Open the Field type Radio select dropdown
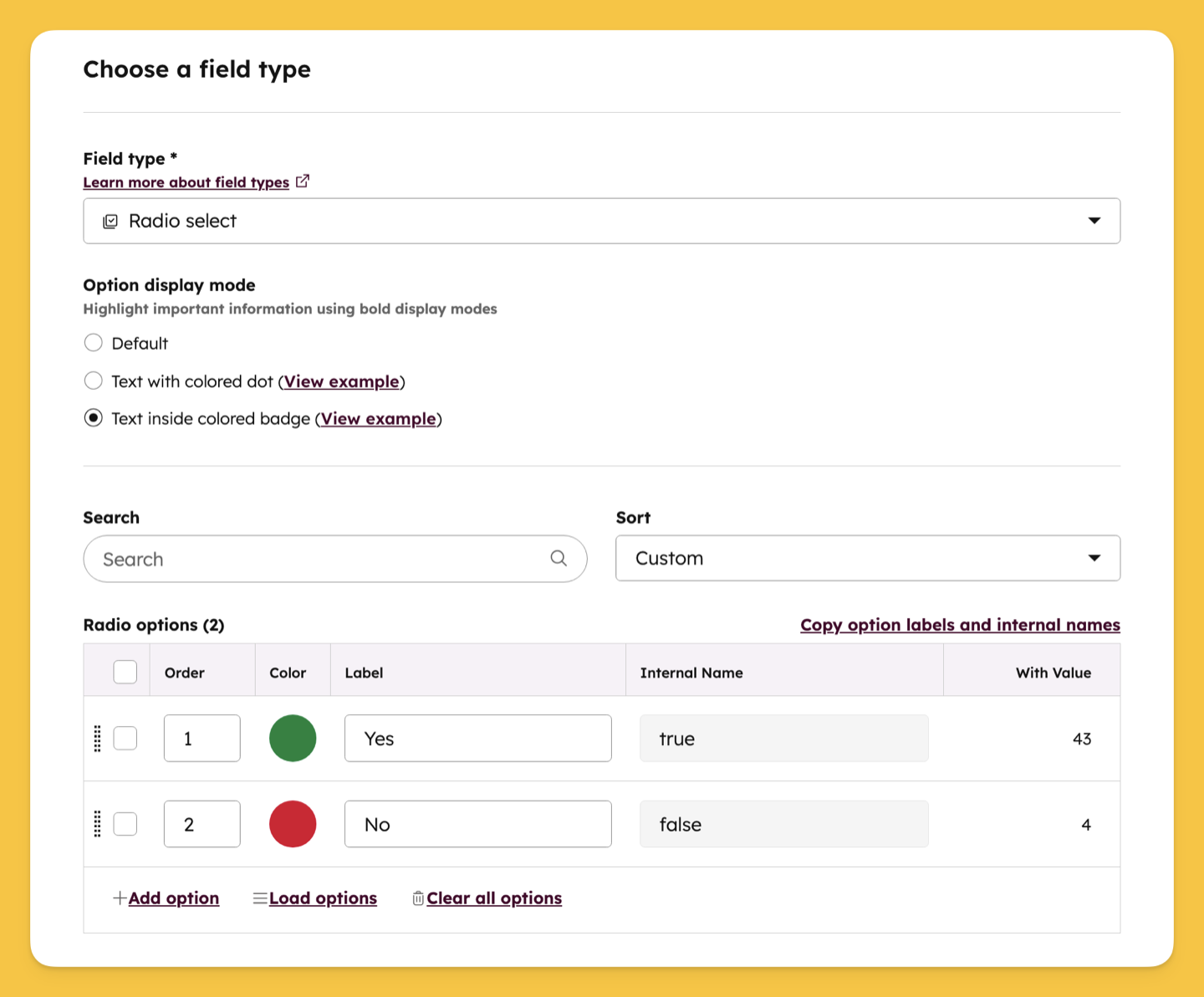This screenshot has height=997, width=1204. 601,221
